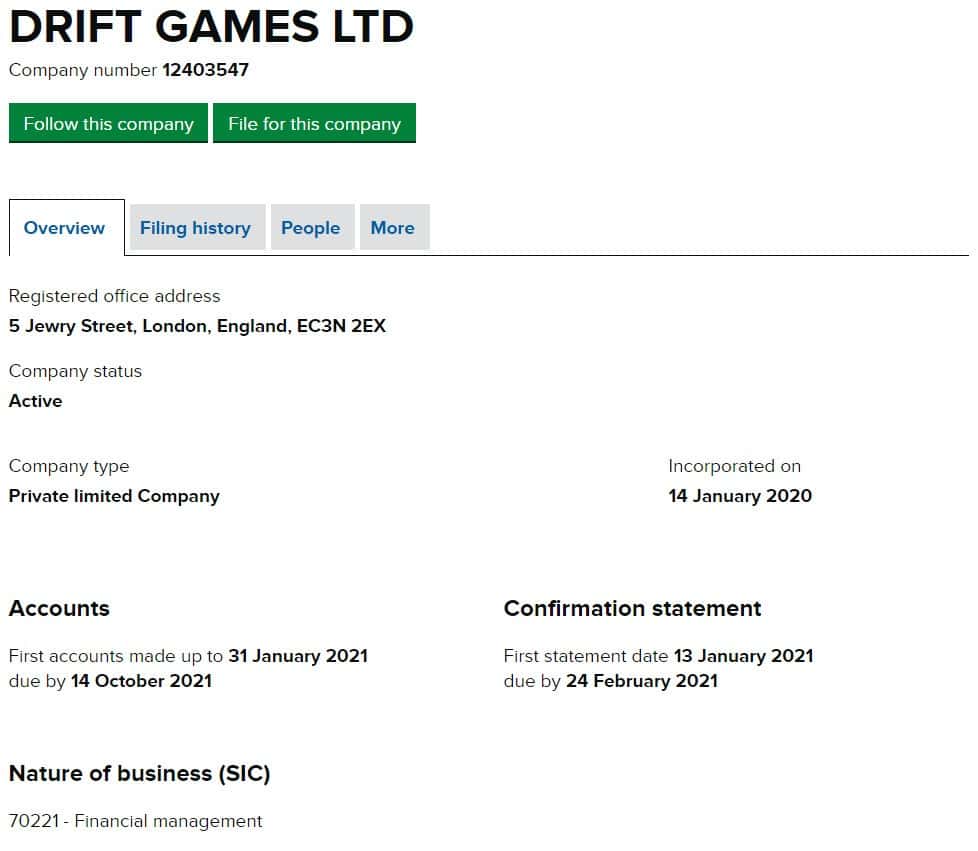
Task: Click the Accounts section heading
Action: tap(59, 609)
